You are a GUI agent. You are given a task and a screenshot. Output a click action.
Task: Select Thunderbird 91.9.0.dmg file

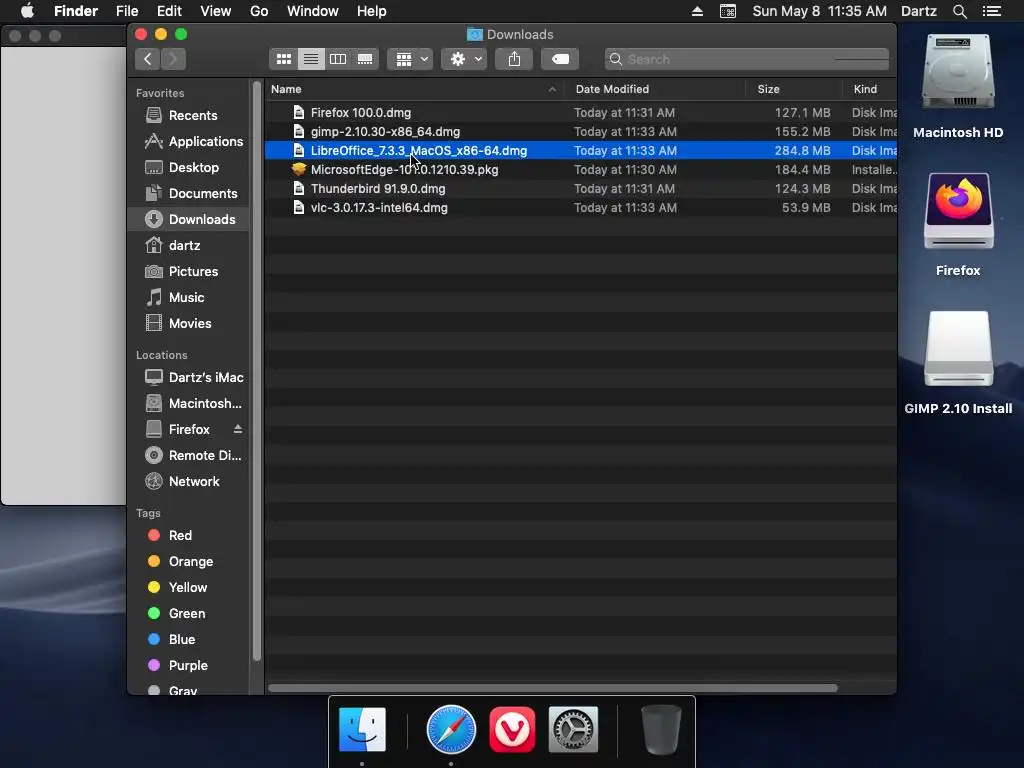[x=581, y=189]
